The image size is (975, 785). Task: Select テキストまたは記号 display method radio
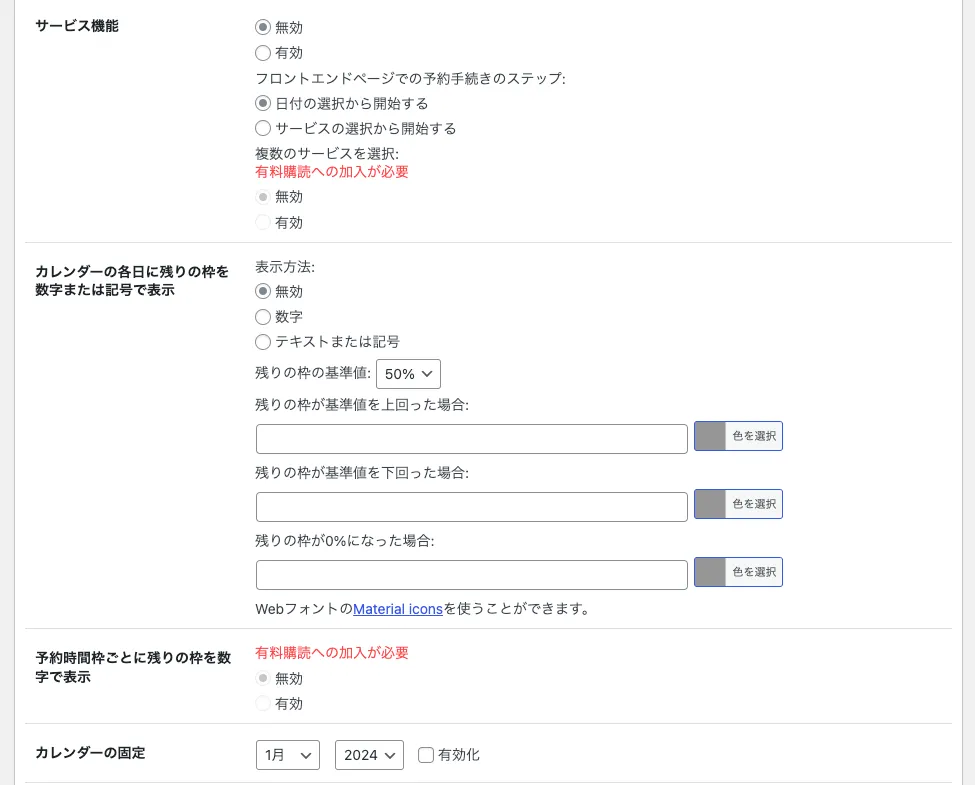[263, 341]
